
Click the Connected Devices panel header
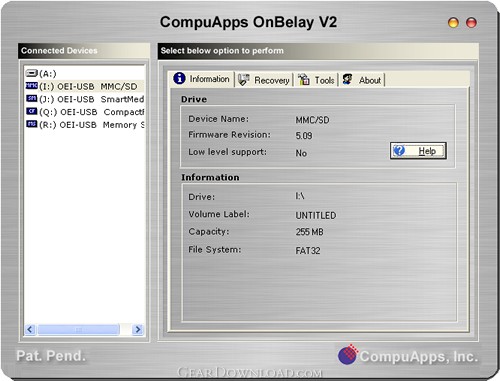click(84, 51)
